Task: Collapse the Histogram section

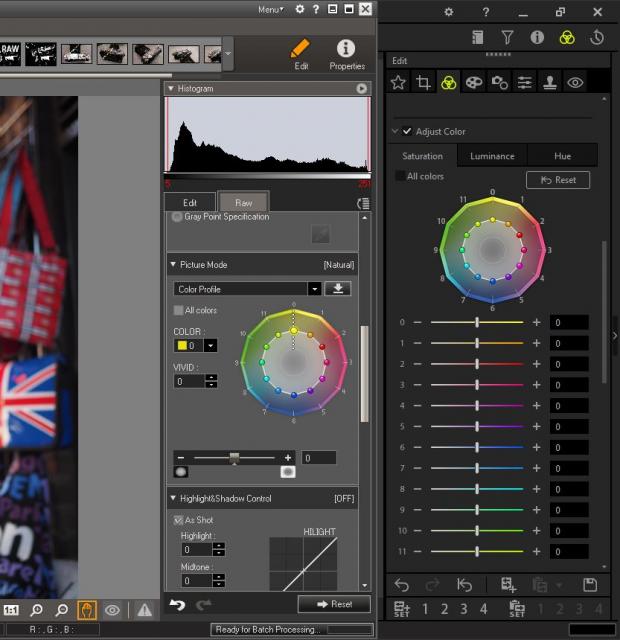Action: [x=361, y=89]
